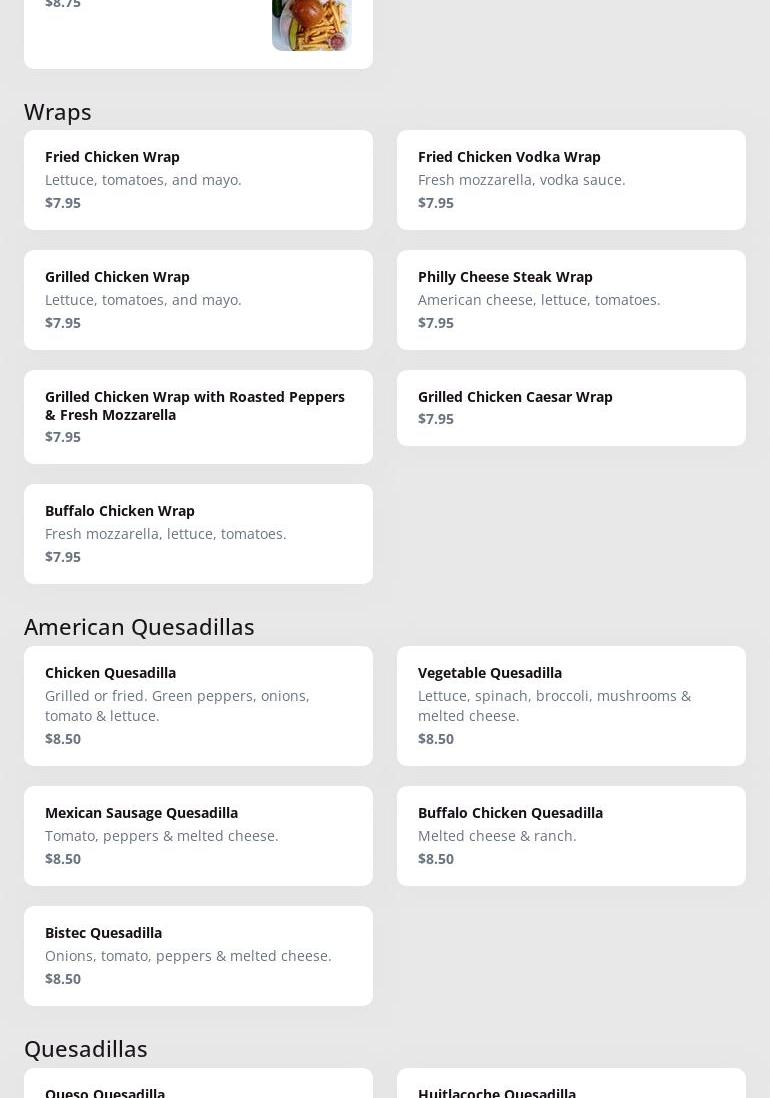Choose the Mexican Sausage Quesadilla

(x=198, y=836)
